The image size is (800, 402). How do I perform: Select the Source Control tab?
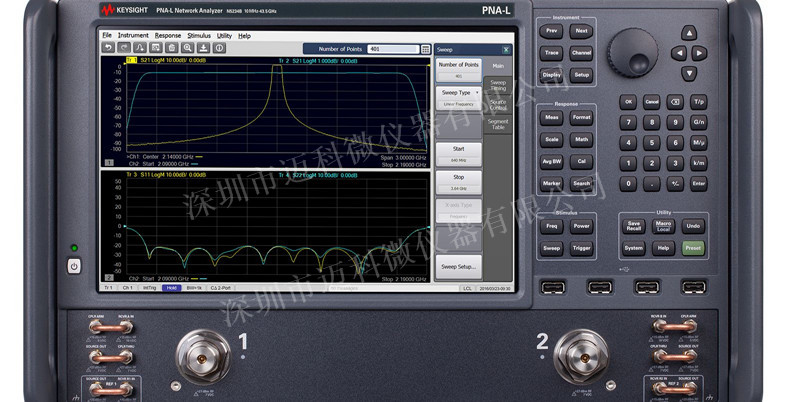[x=498, y=105]
